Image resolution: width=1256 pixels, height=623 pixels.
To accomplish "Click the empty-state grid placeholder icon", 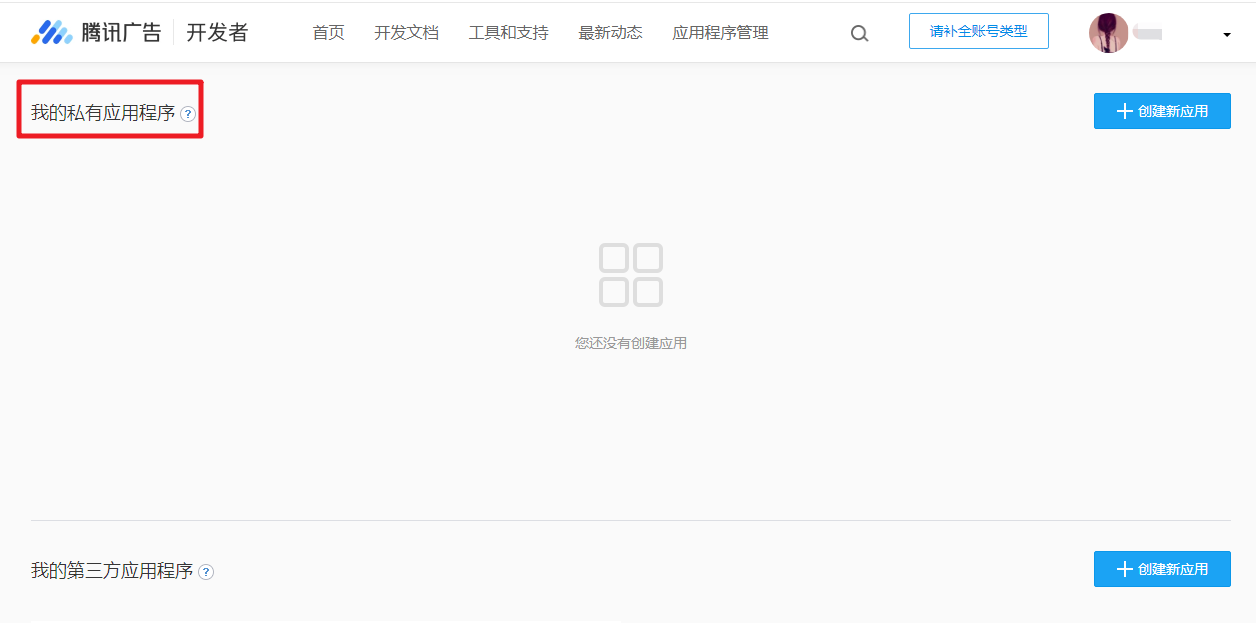I will click(x=631, y=275).
